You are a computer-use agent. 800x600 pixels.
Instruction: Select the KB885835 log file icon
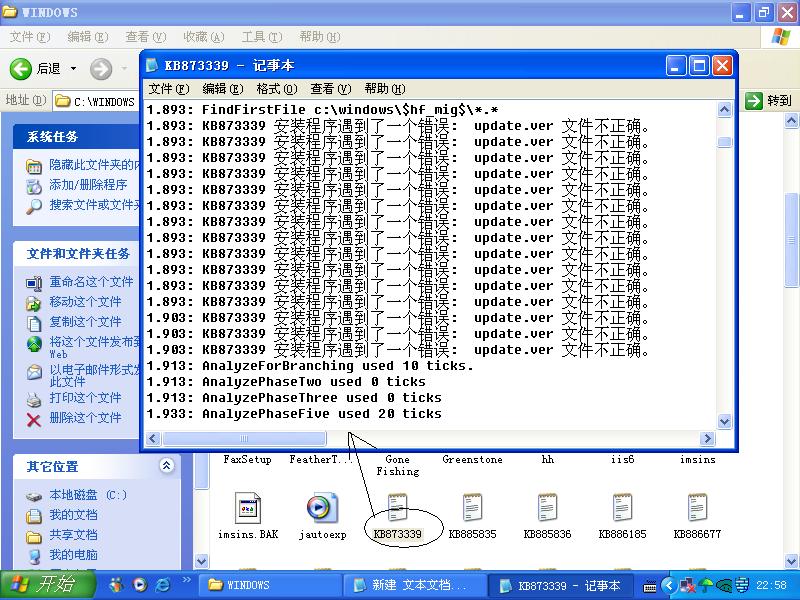(x=472, y=508)
